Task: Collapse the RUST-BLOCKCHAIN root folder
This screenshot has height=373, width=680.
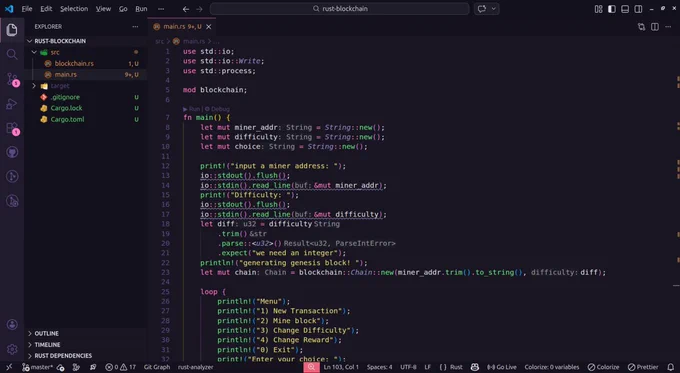Action: (x=29, y=41)
